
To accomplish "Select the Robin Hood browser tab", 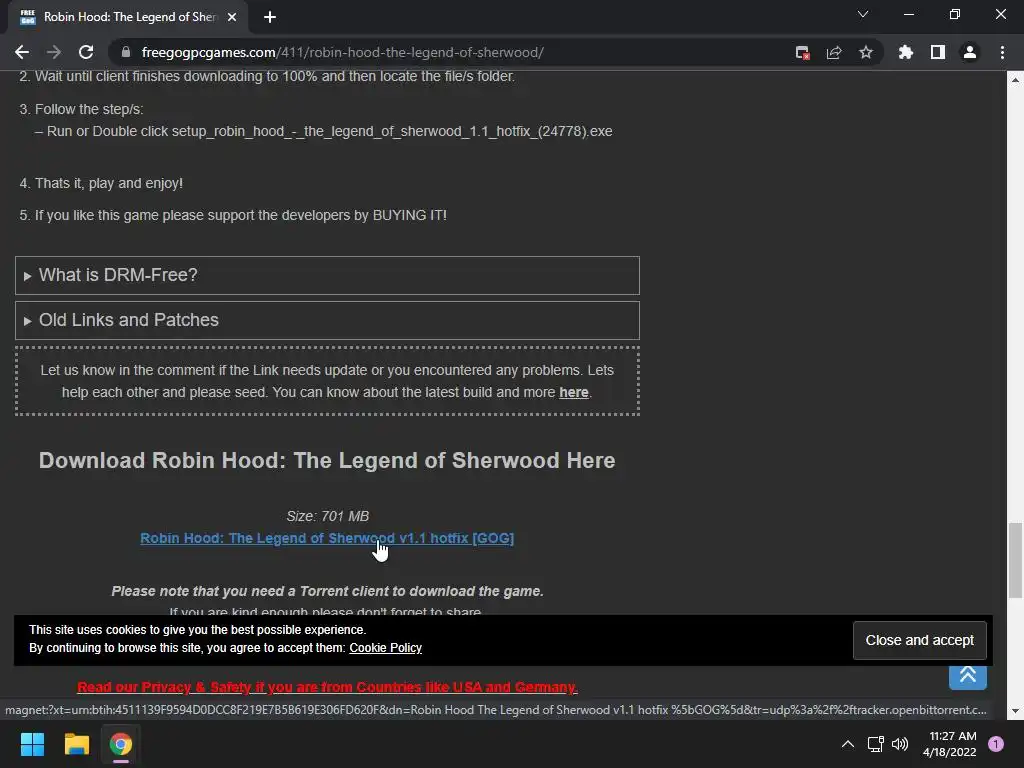I will 128,17.
